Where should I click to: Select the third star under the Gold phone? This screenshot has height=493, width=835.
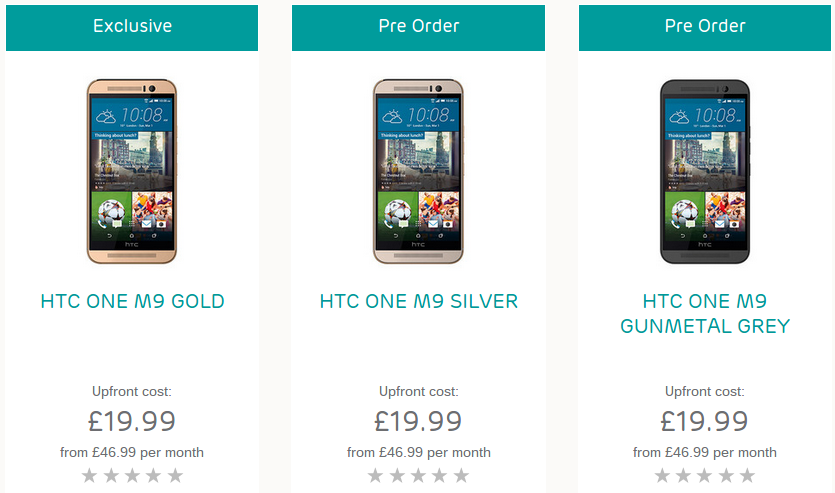click(x=132, y=475)
